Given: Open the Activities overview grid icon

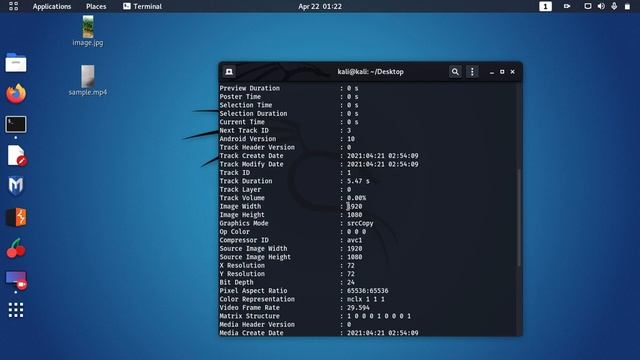Looking at the screenshot, I should coord(13,6).
